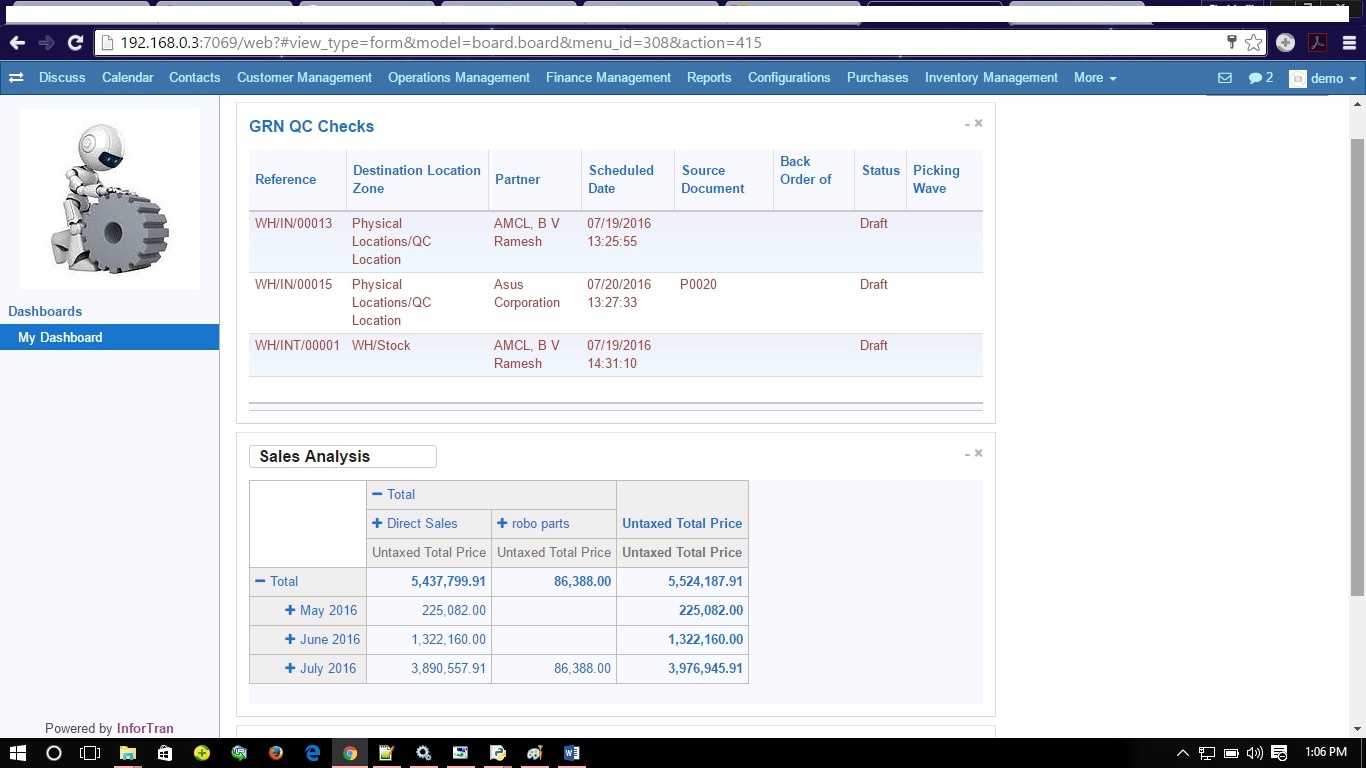Go to Inventory Management menu

click(991, 78)
